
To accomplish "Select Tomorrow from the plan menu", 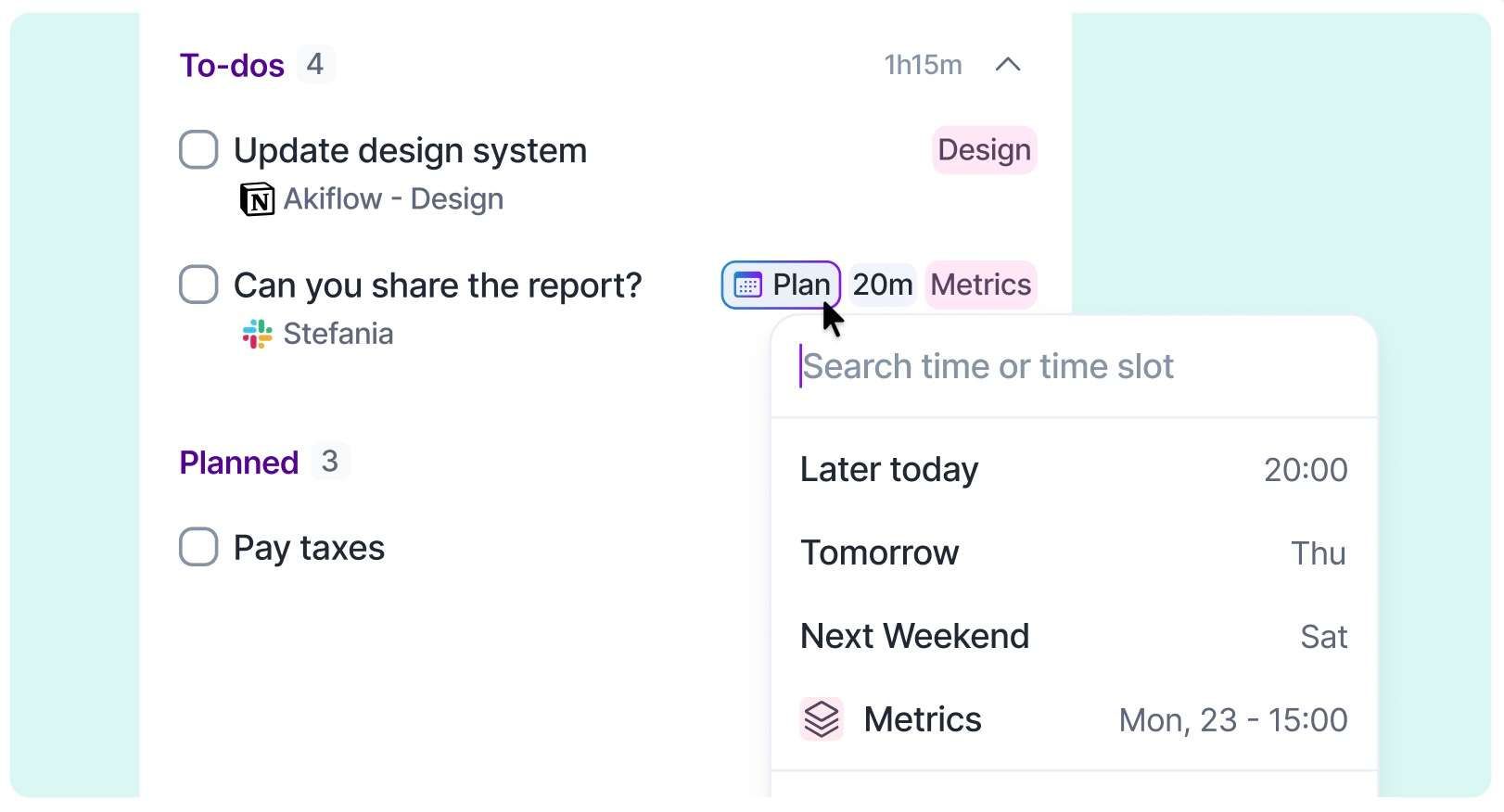I will 1074,553.
